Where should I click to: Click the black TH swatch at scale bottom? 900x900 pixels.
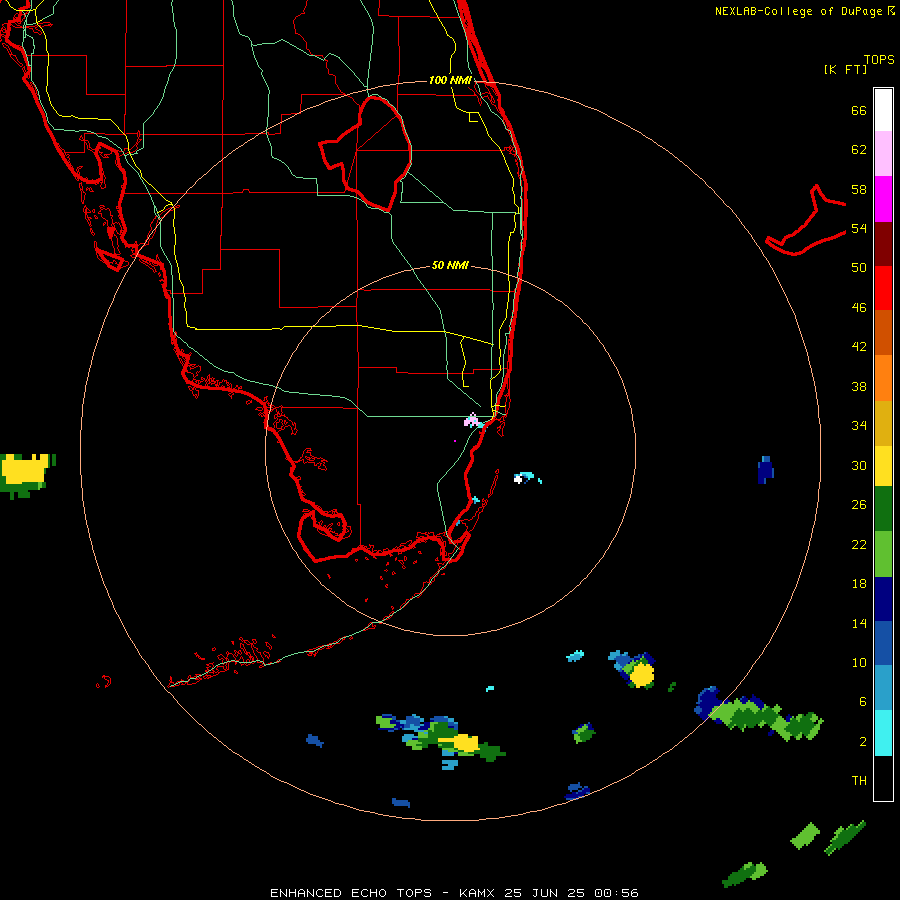click(x=883, y=778)
